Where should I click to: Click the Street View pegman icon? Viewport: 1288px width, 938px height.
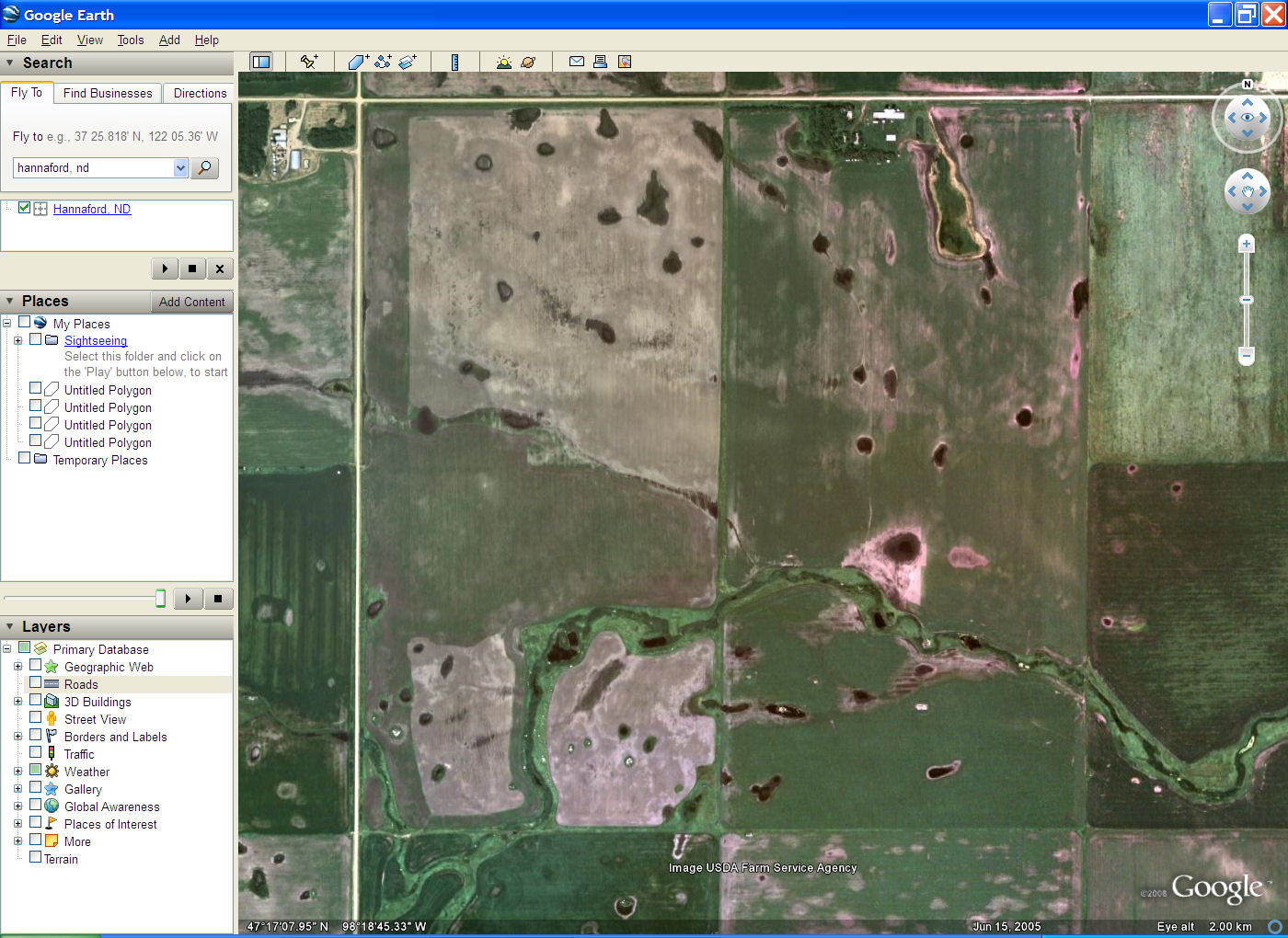point(52,718)
